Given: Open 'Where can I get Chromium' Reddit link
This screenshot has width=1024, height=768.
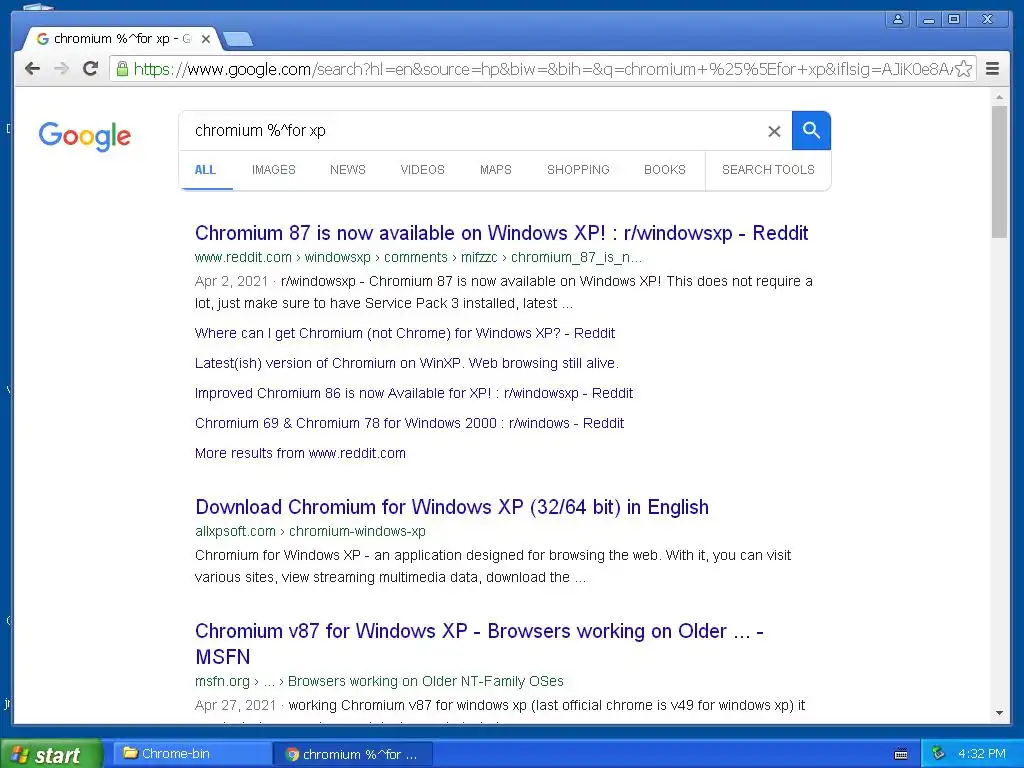Looking at the screenshot, I should point(404,333).
